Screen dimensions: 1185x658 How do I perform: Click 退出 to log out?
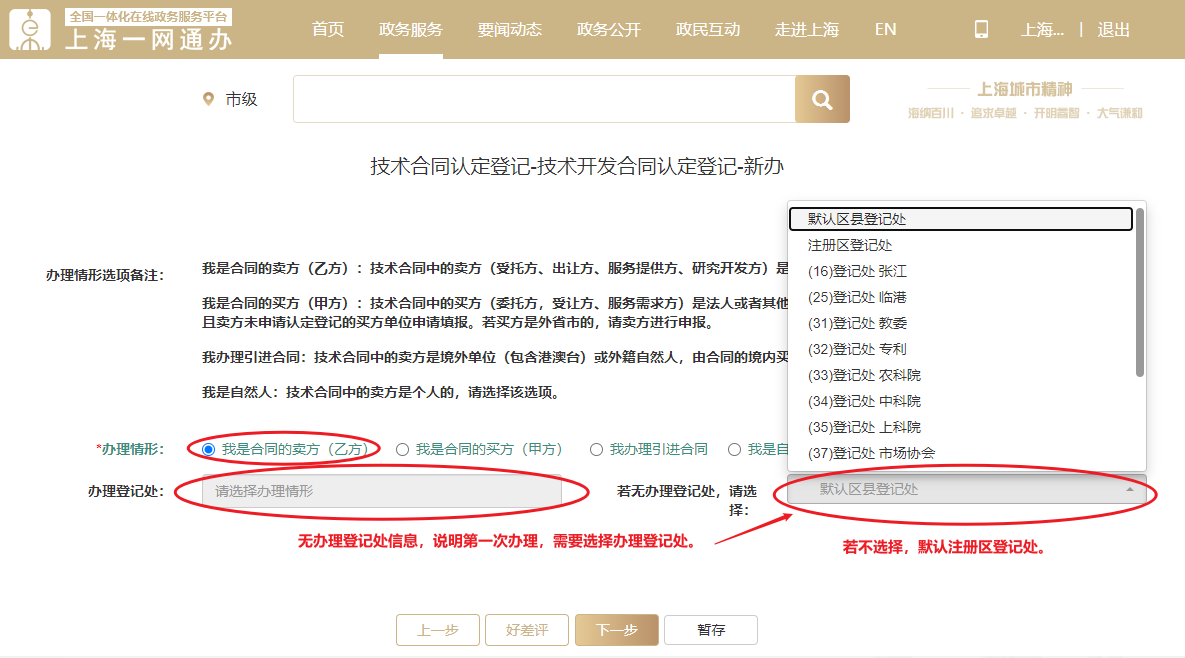point(1114,30)
